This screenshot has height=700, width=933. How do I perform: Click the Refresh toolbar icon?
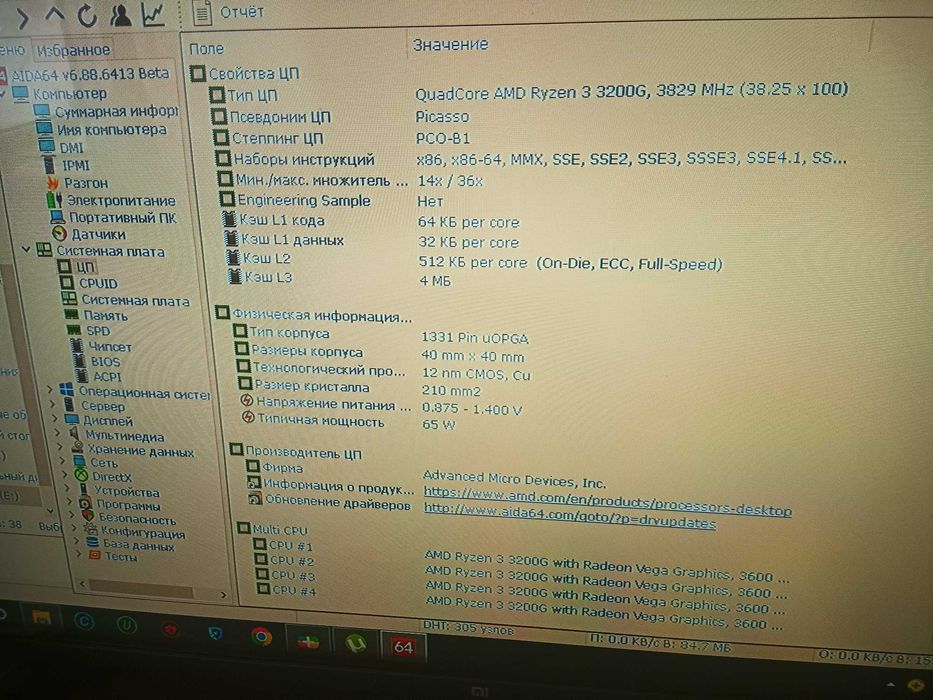pos(87,16)
